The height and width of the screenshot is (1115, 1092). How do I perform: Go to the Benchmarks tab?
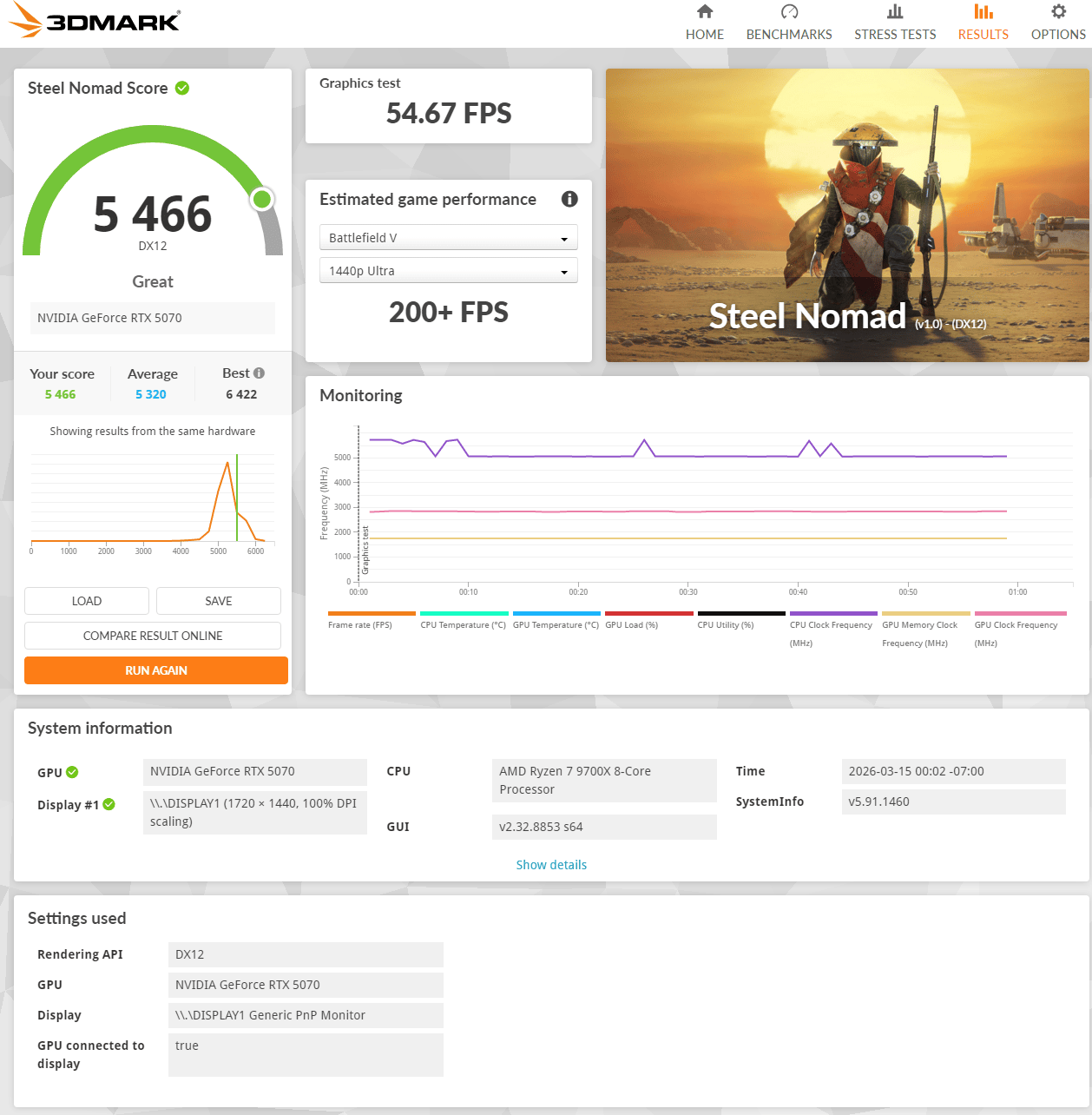pyautogui.click(x=789, y=23)
